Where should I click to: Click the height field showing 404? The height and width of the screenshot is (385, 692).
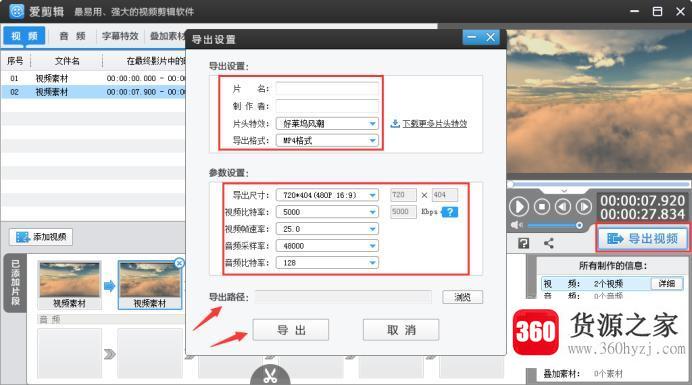(x=445, y=195)
